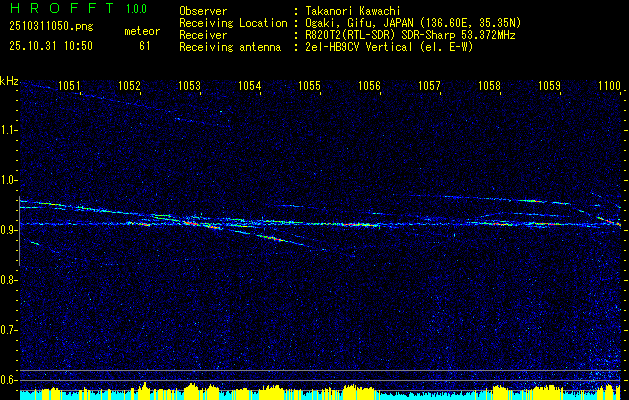The image size is (629, 400).
Task: Select the version number 1.0.0
Action: [x=136, y=9]
